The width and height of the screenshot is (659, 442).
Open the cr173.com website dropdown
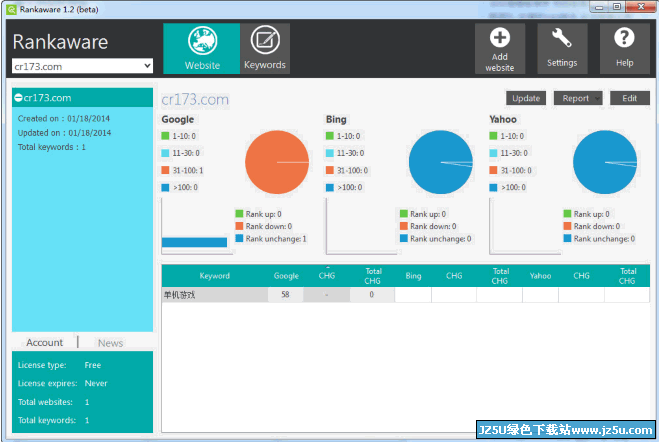[x=82, y=66]
